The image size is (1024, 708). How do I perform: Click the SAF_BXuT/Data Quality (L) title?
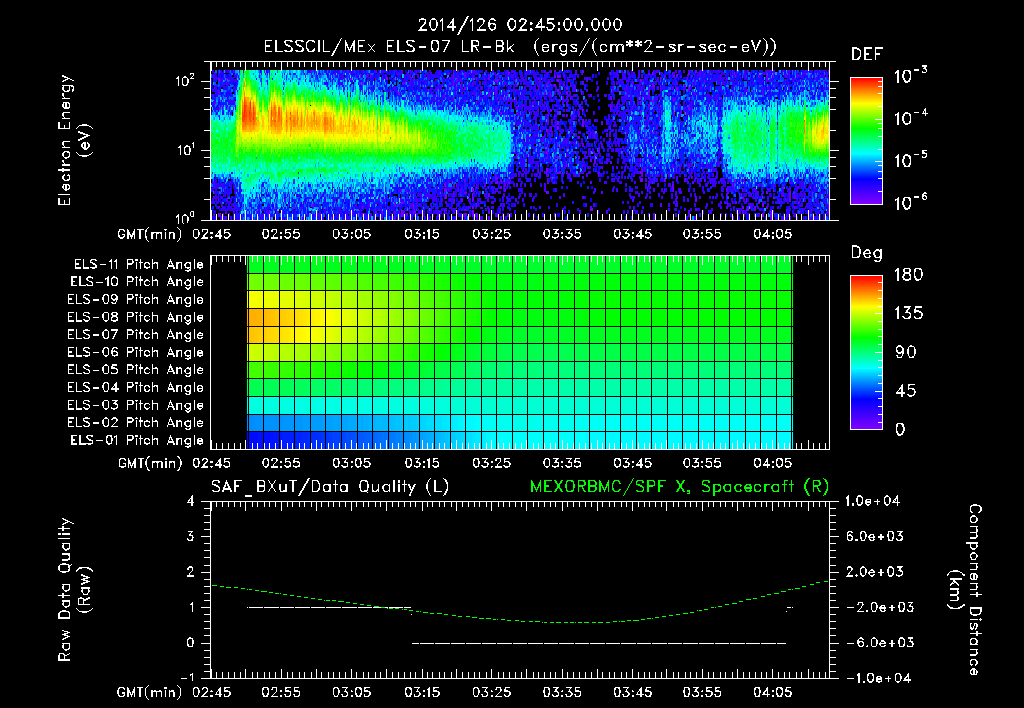(330, 487)
